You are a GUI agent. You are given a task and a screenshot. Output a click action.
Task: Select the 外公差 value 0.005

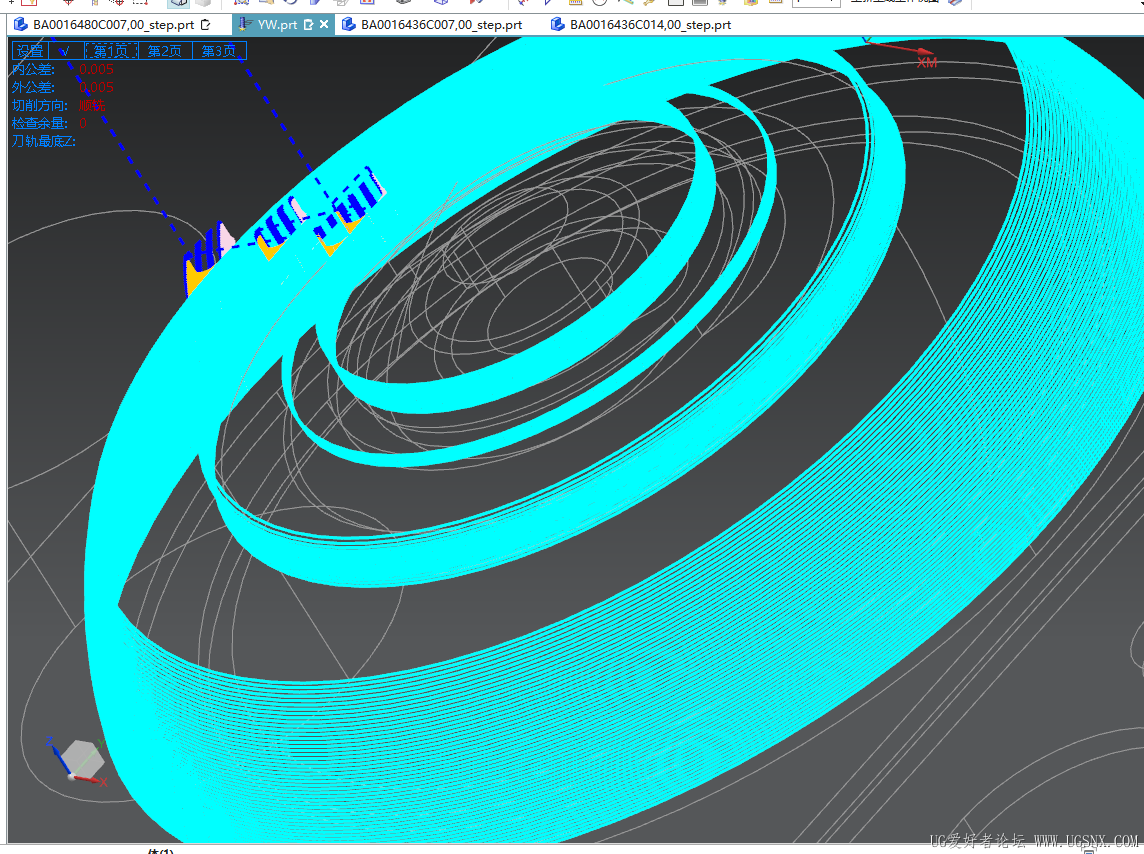click(96, 88)
